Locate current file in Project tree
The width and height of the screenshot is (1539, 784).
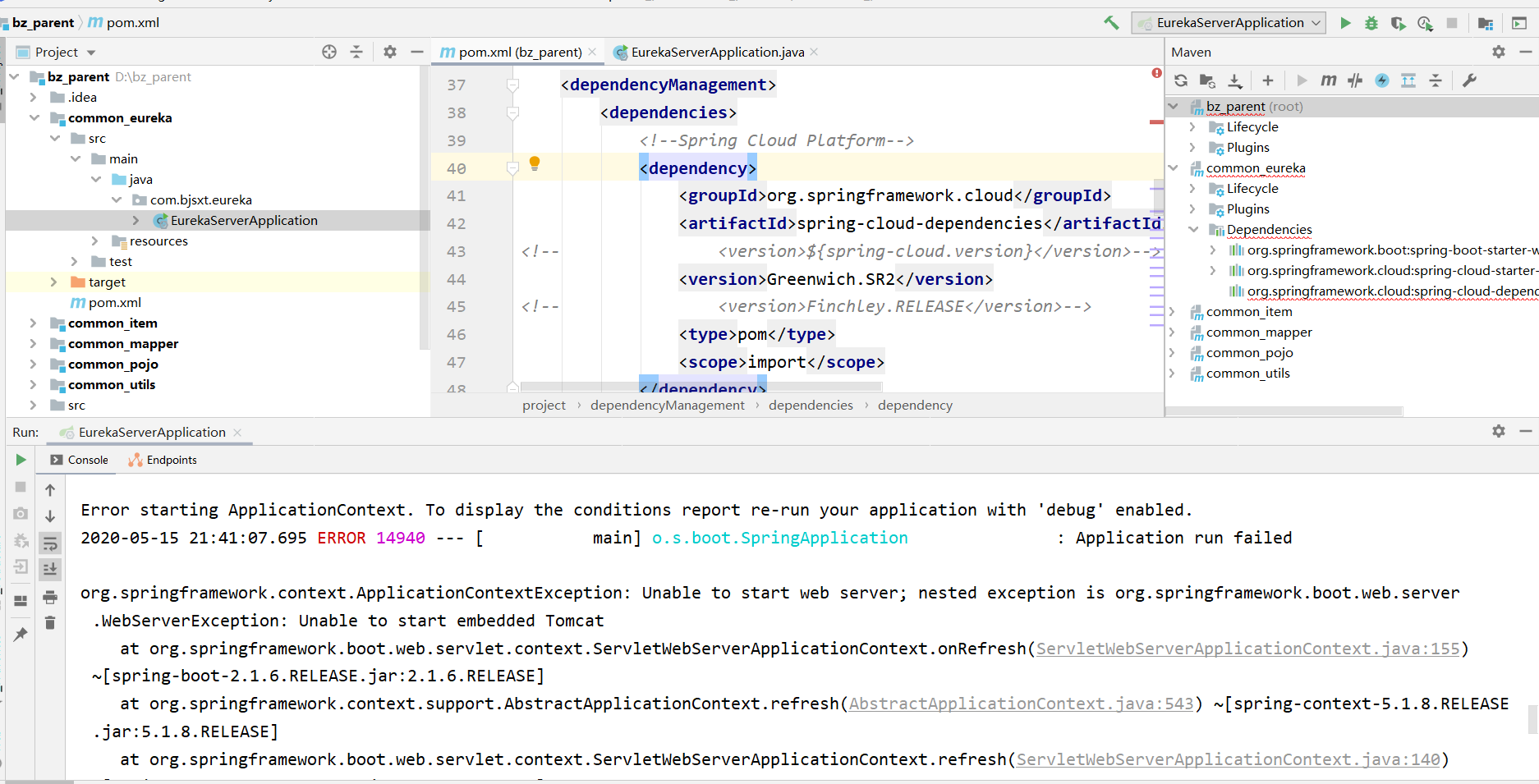coord(329,52)
